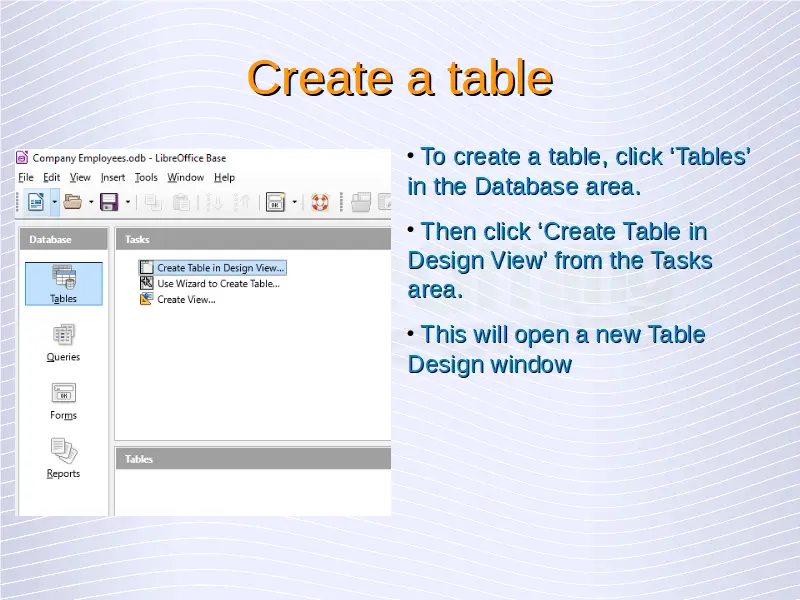Click the Create Table in Design View icon
Viewport: 800px width, 600px height.
(146, 267)
